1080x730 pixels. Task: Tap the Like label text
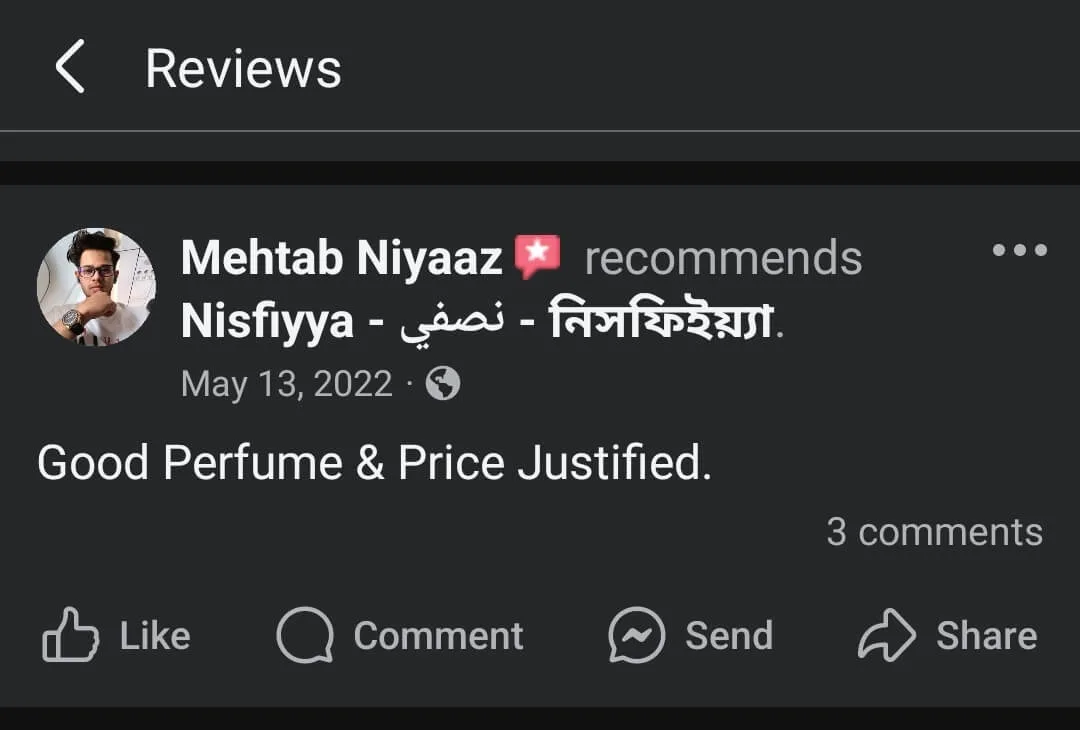155,636
